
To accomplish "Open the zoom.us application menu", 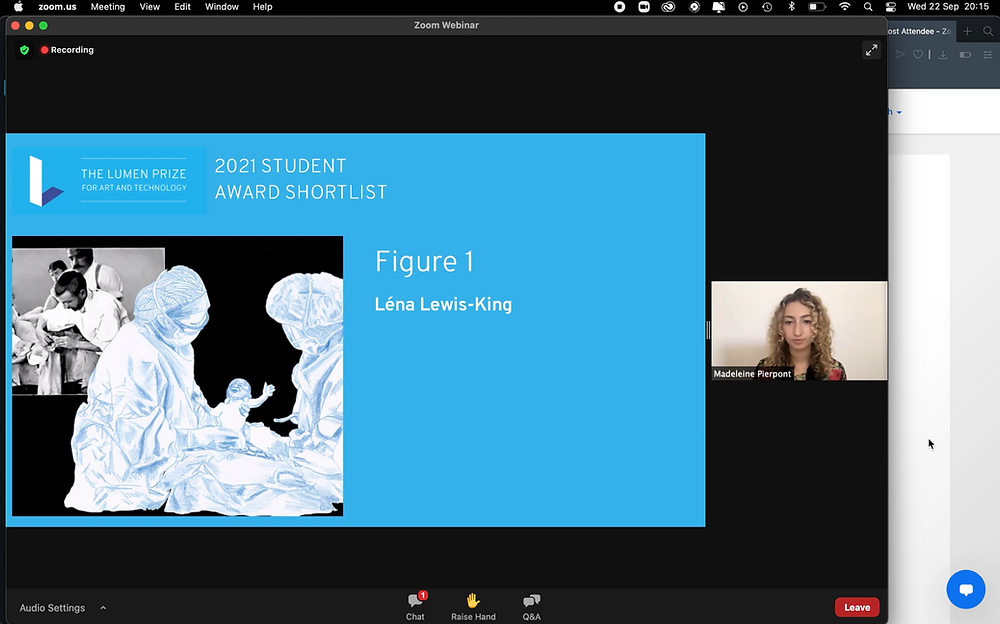I will 57,7.
